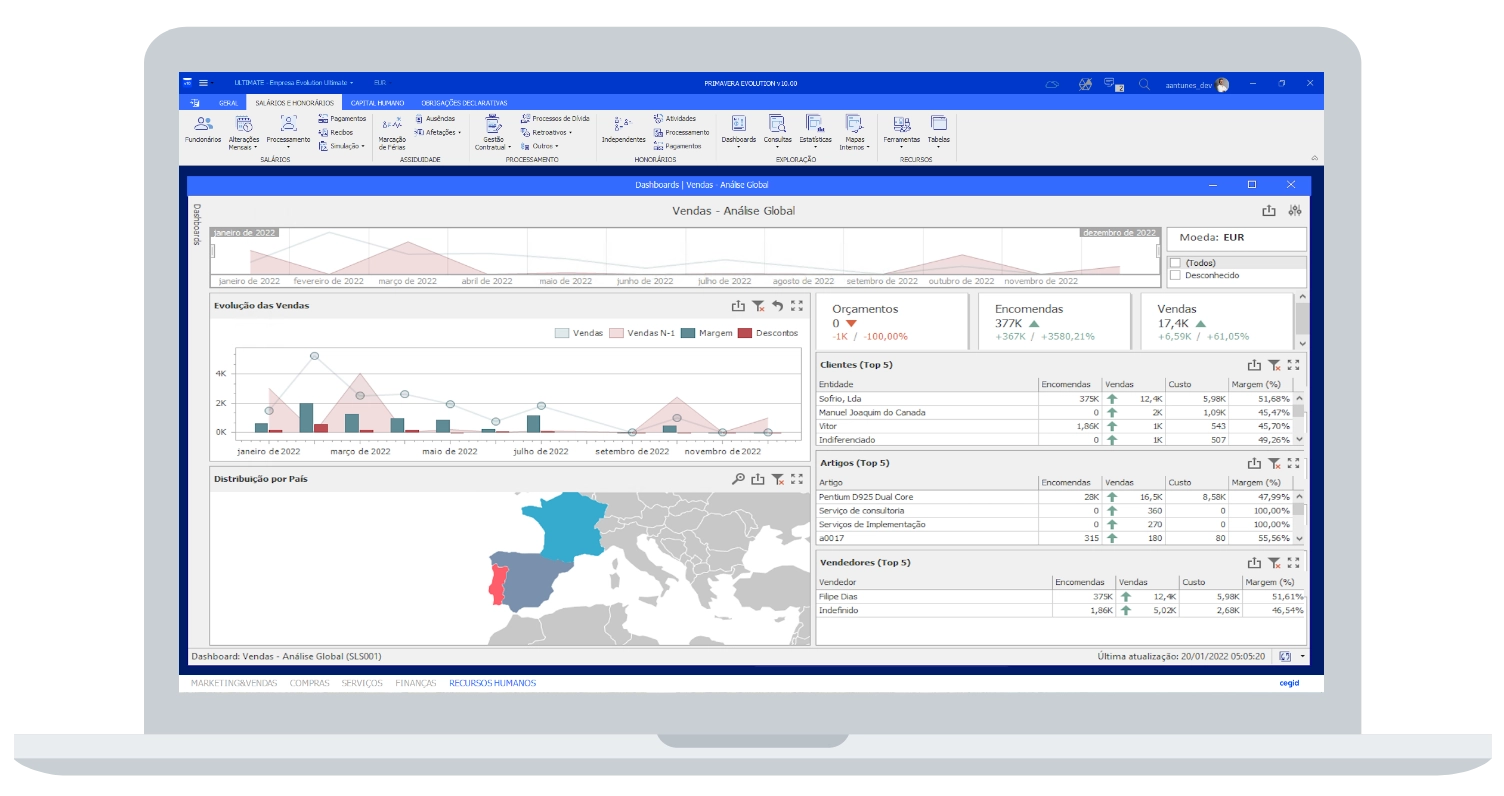Image resolution: width=1504 pixels, height=796 pixels.
Task: Open the RECURSOS HUMANOS module
Action: [492, 683]
